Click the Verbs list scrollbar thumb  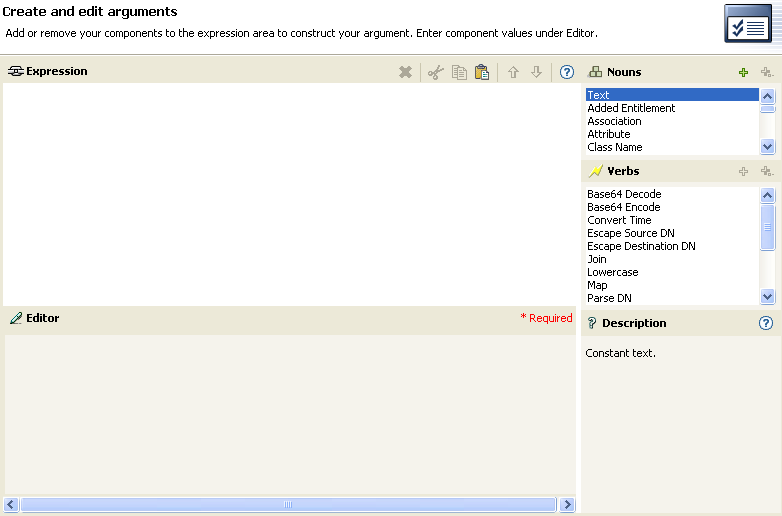coord(767,227)
